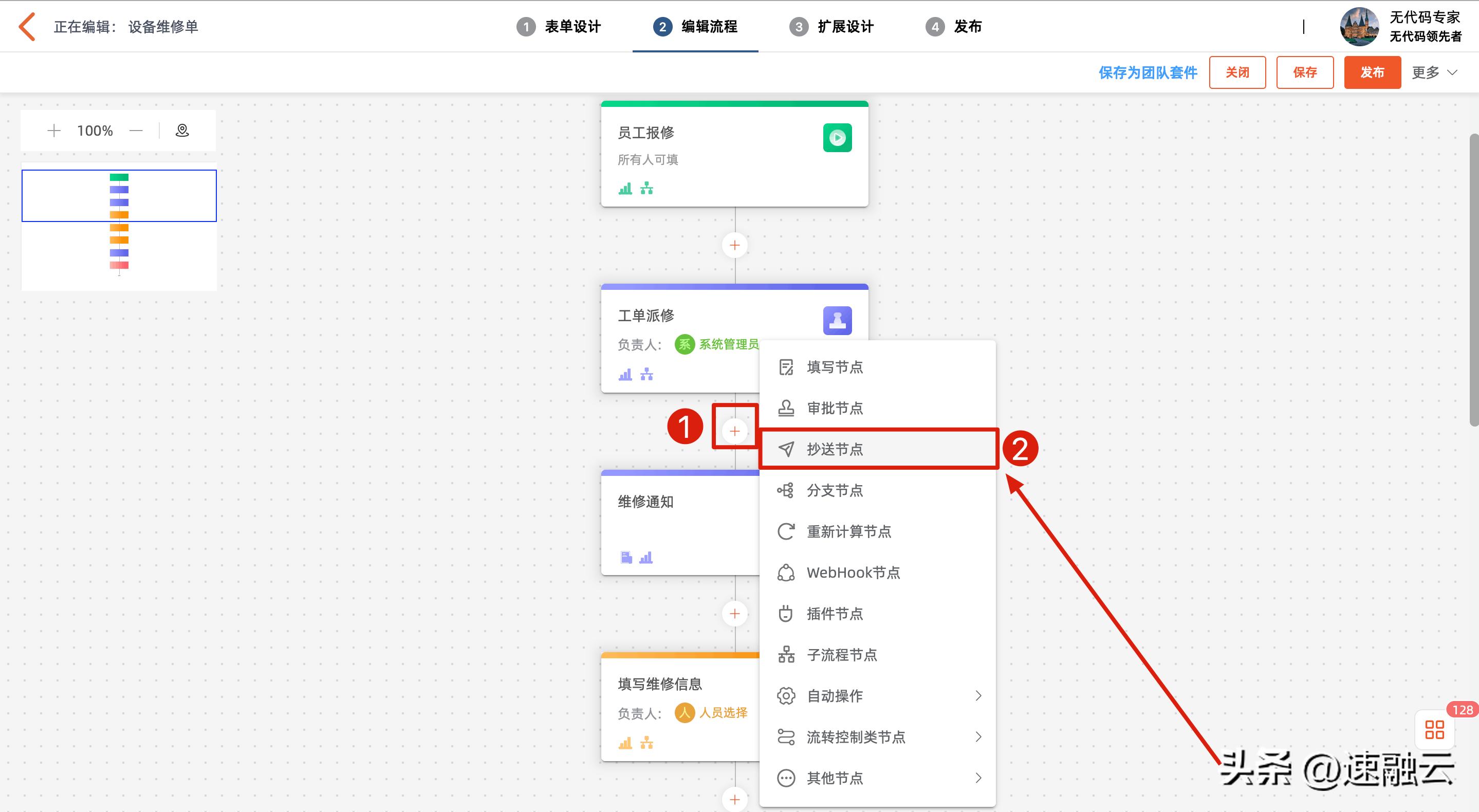Expand the 其他节点 submenu arrow

click(x=979, y=778)
